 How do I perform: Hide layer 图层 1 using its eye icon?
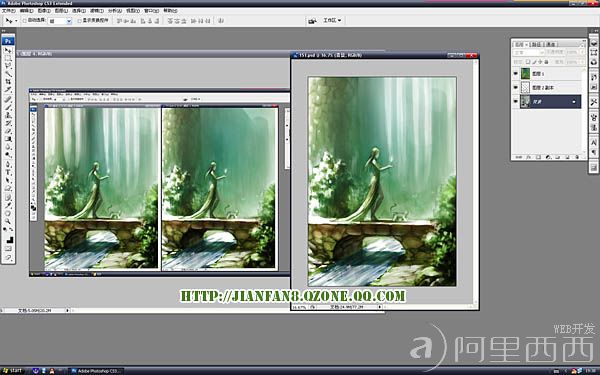[515, 74]
